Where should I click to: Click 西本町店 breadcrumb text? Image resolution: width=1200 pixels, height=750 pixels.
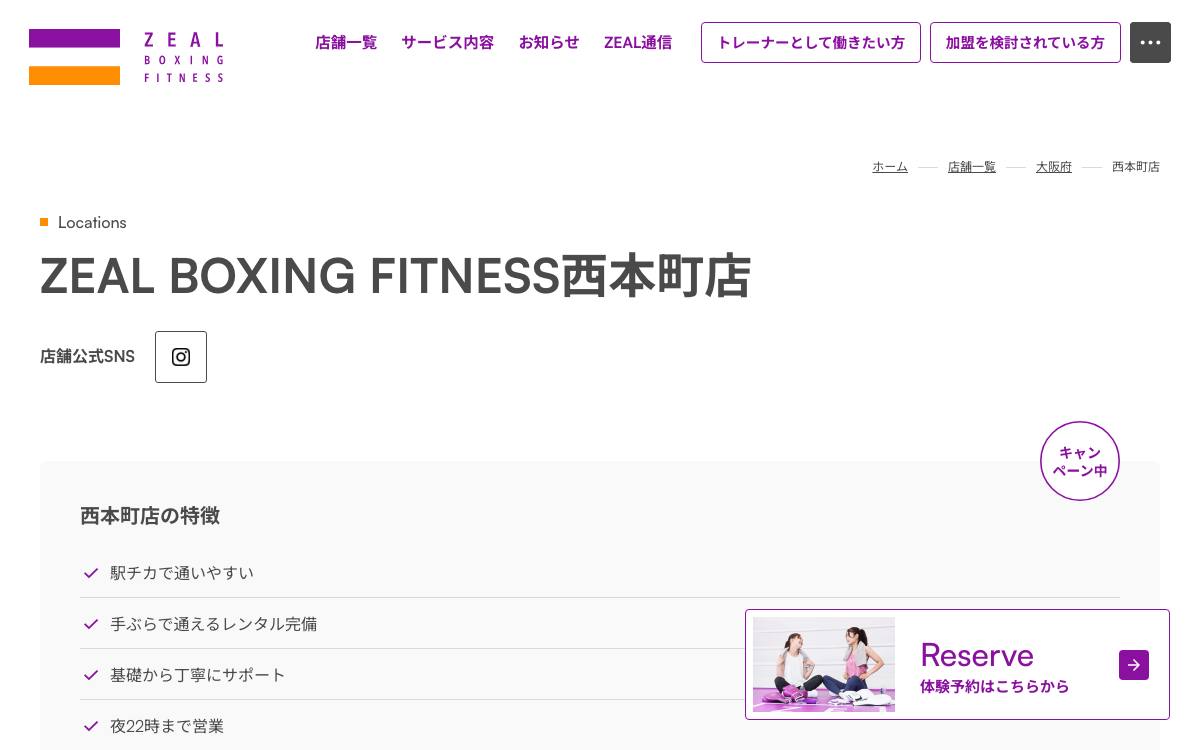pyautogui.click(x=1136, y=167)
